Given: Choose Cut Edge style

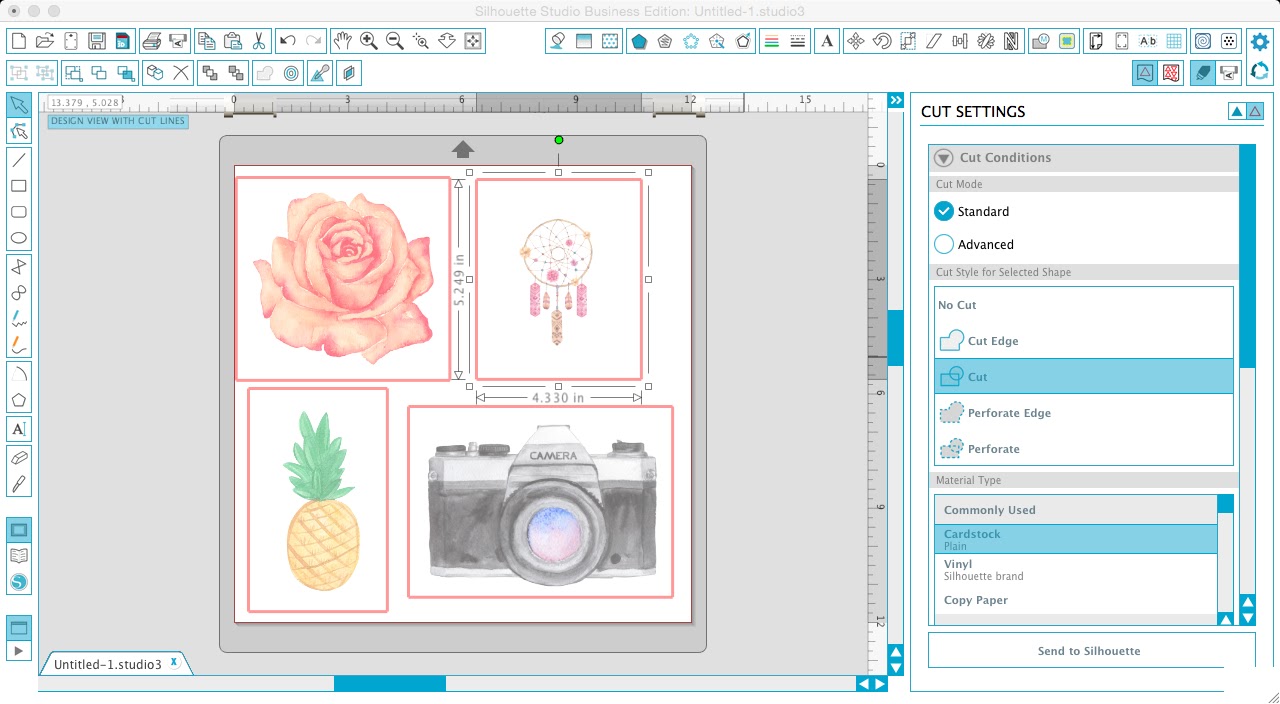Looking at the screenshot, I should pyautogui.click(x=1084, y=341).
